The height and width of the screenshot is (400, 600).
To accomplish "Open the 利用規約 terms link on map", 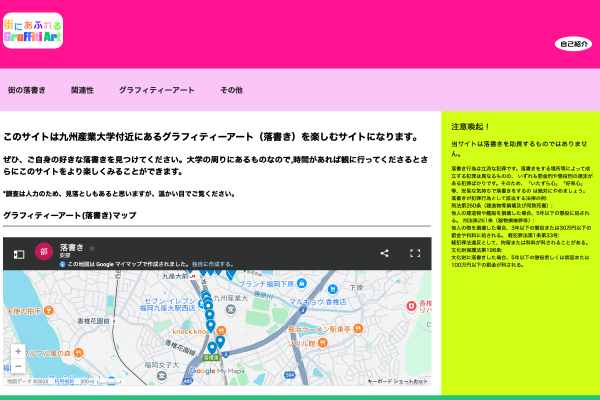I will point(64,381).
